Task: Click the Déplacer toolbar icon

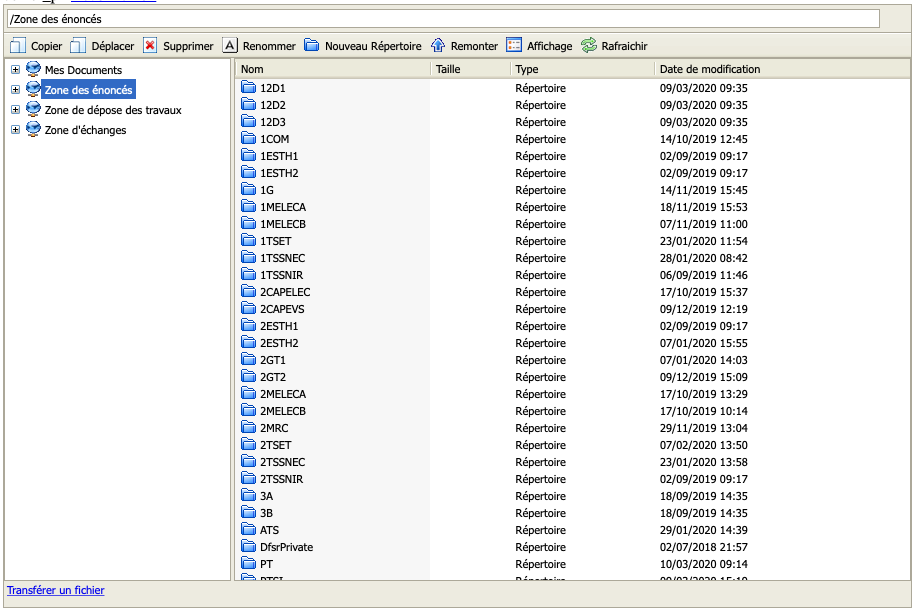Action: coord(78,46)
